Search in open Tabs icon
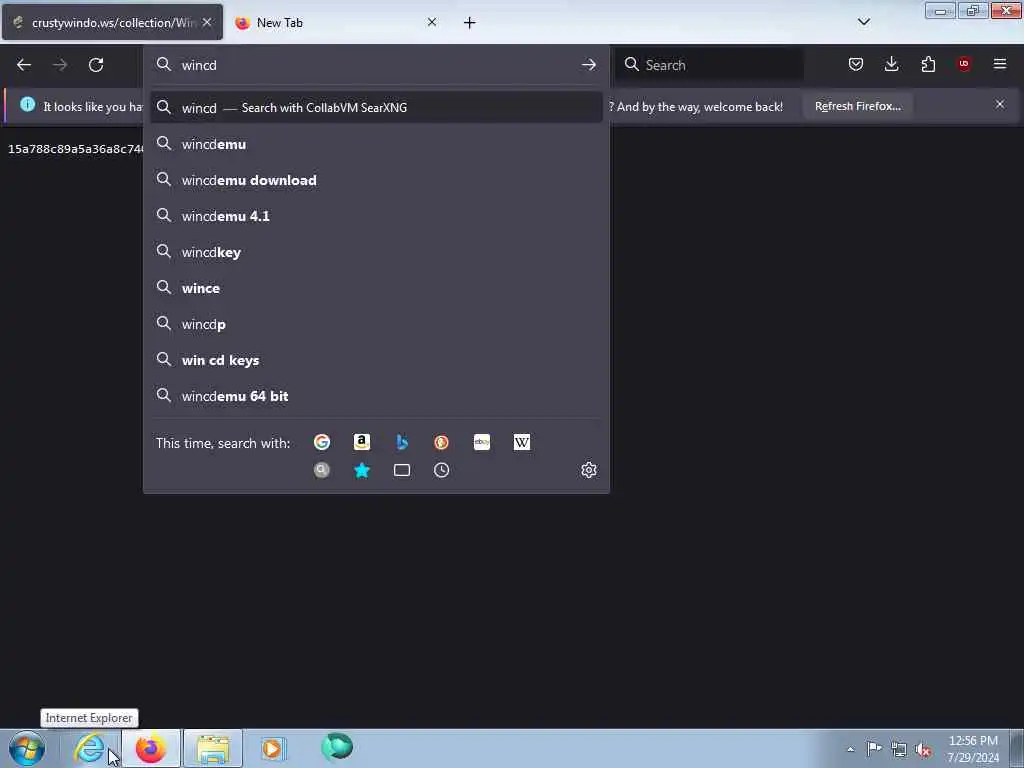Viewport: 1024px width, 768px height. [x=402, y=470]
